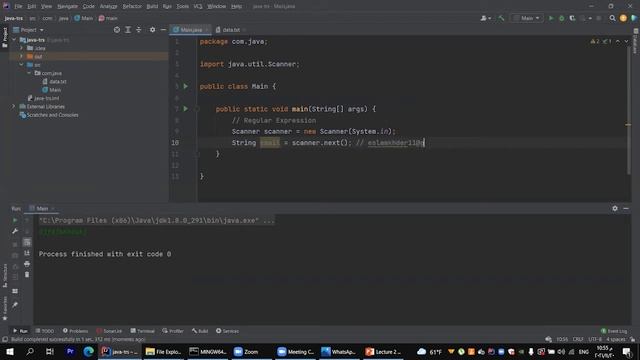Open Run tool window settings gear

pos(615,208)
